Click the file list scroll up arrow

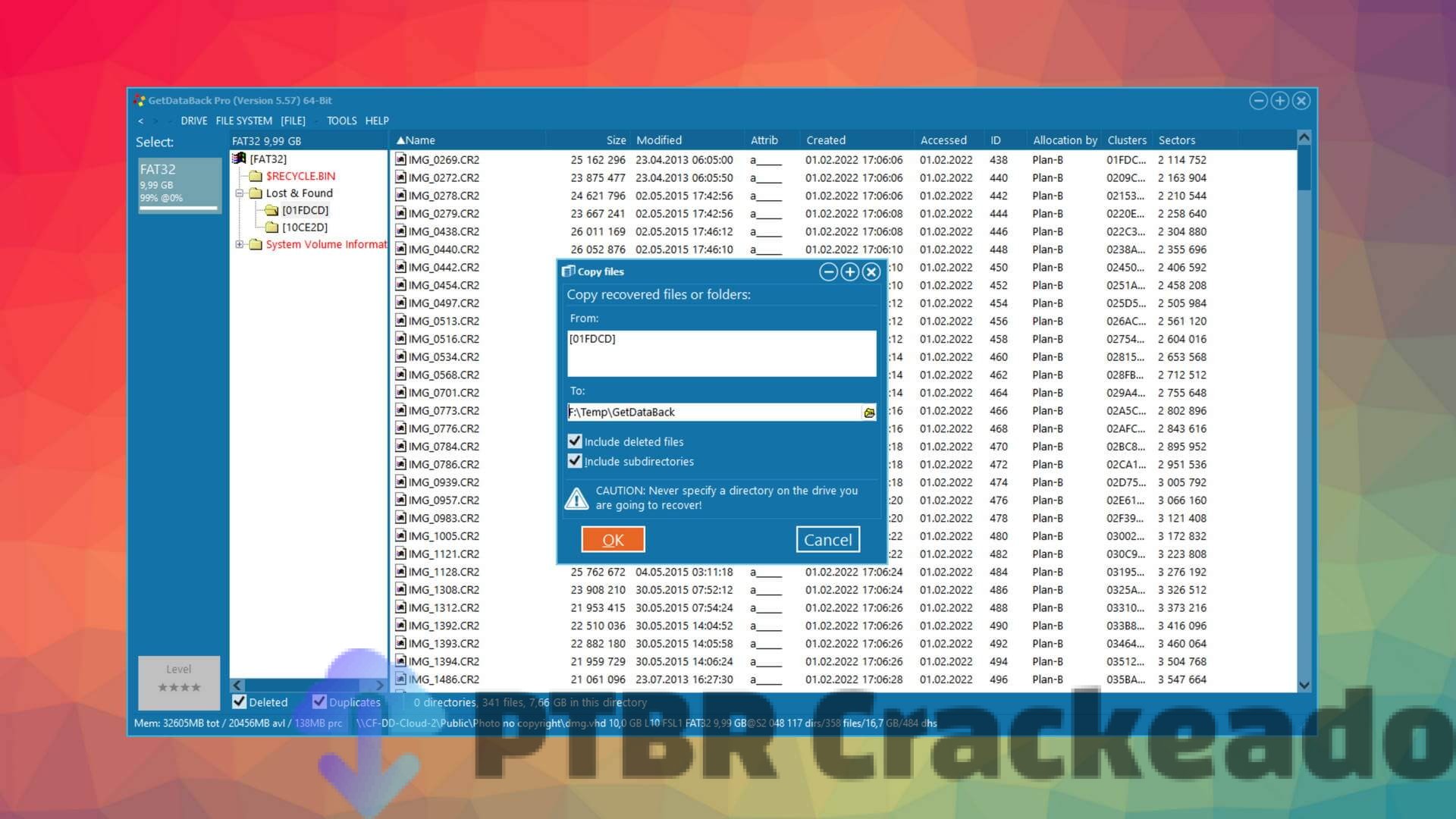coord(1304,138)
